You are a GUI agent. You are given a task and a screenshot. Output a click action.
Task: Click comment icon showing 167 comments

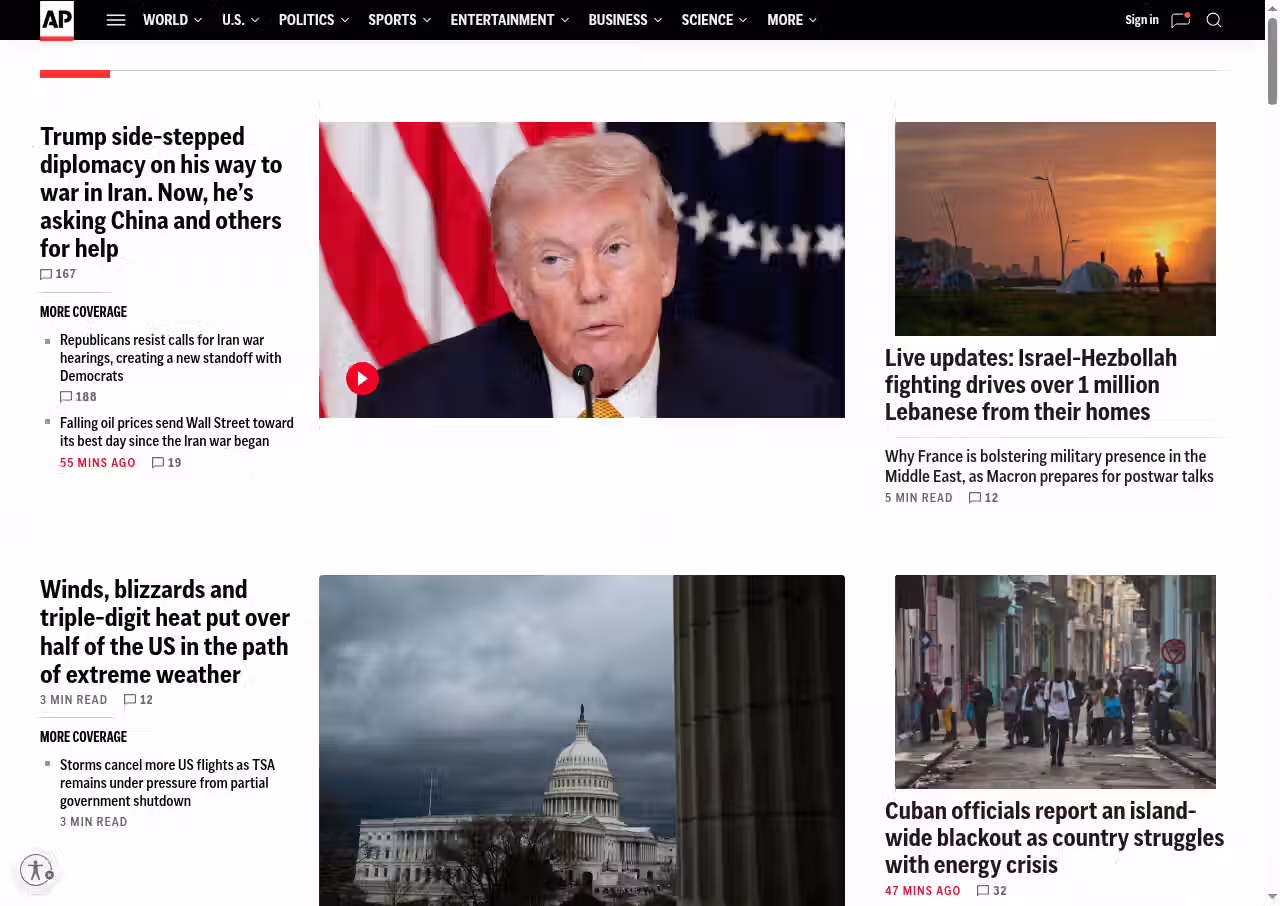47,274
